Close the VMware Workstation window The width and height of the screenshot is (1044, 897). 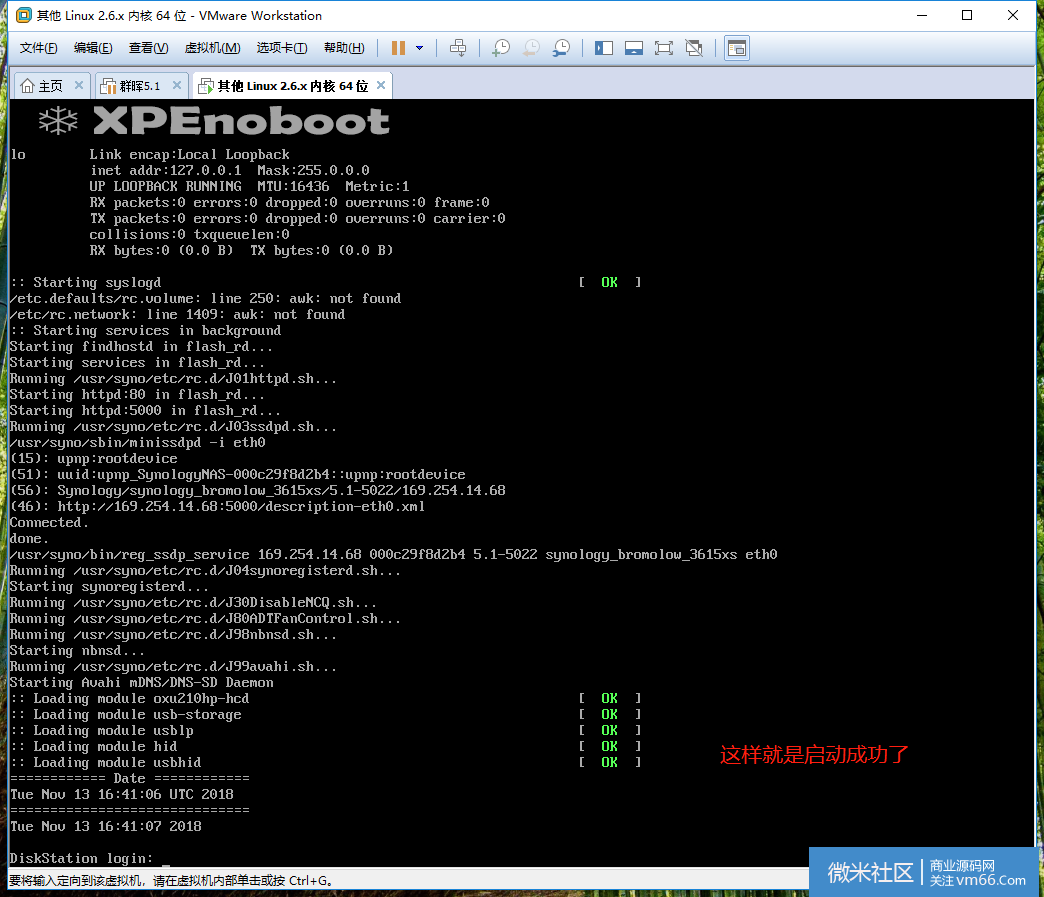[x=1013, y=15]
